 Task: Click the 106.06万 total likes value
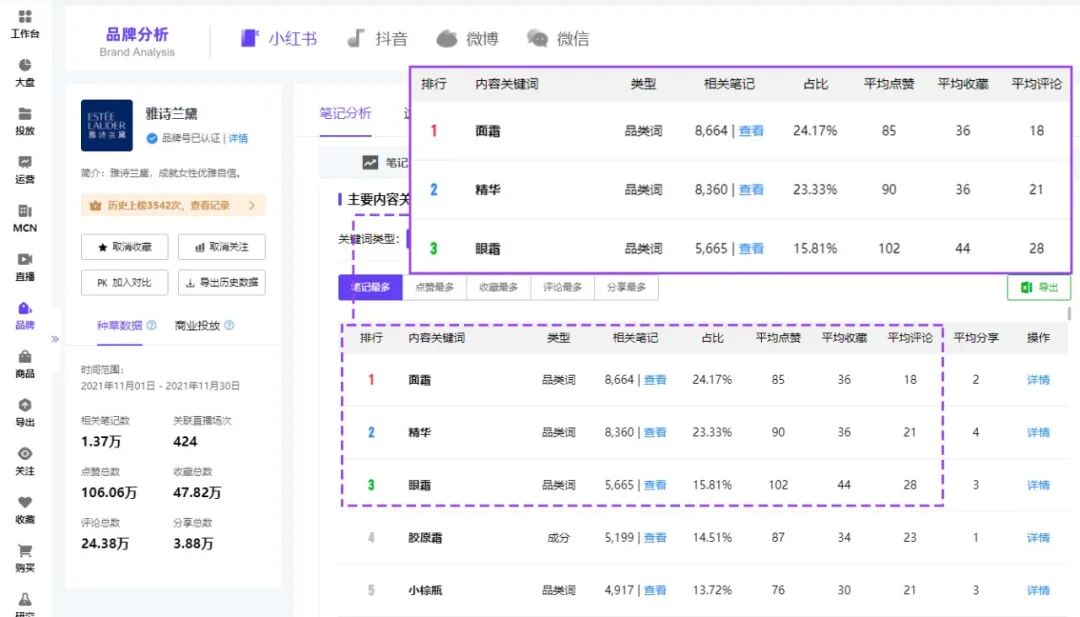point(109,492)
